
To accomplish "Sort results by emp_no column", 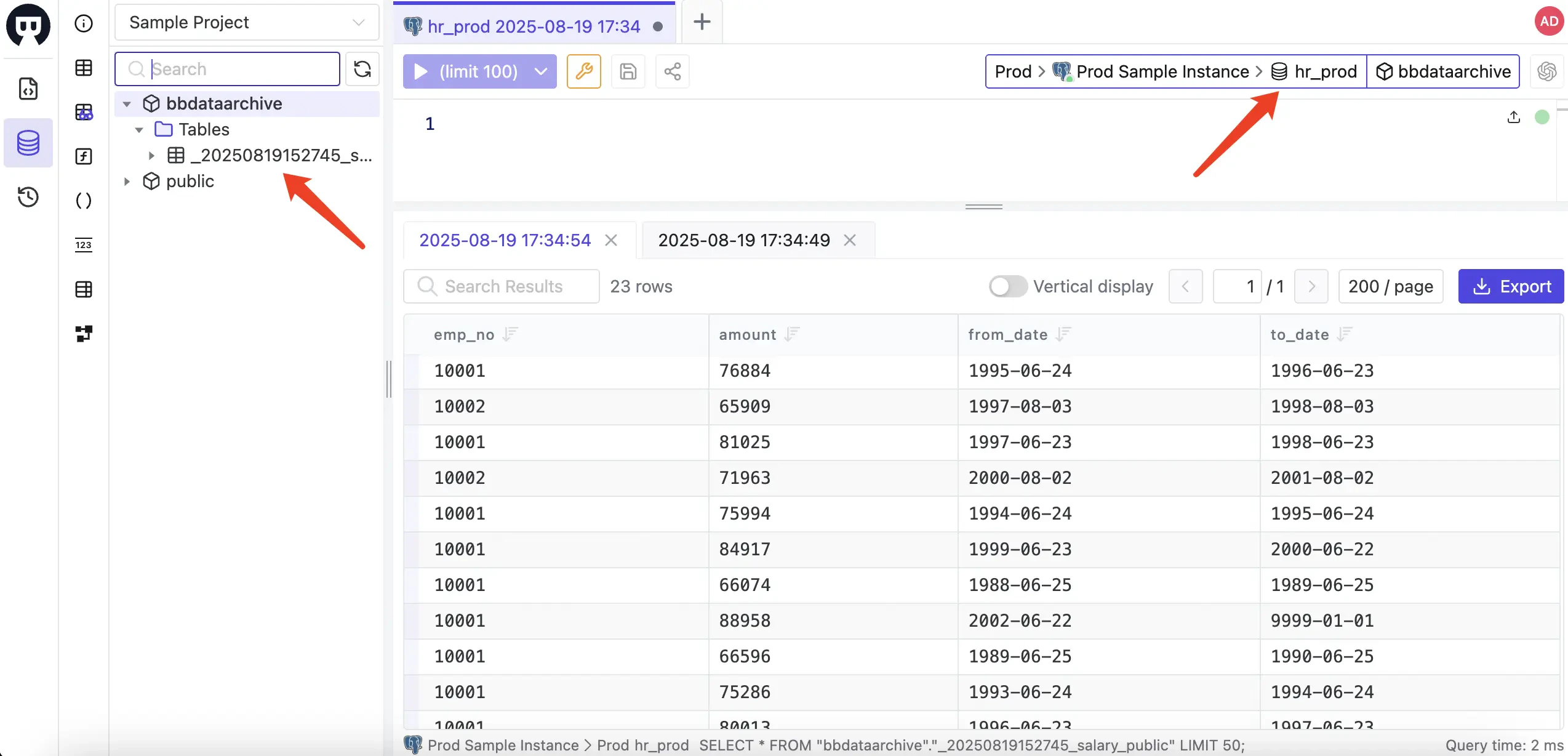I will (511, 334).
